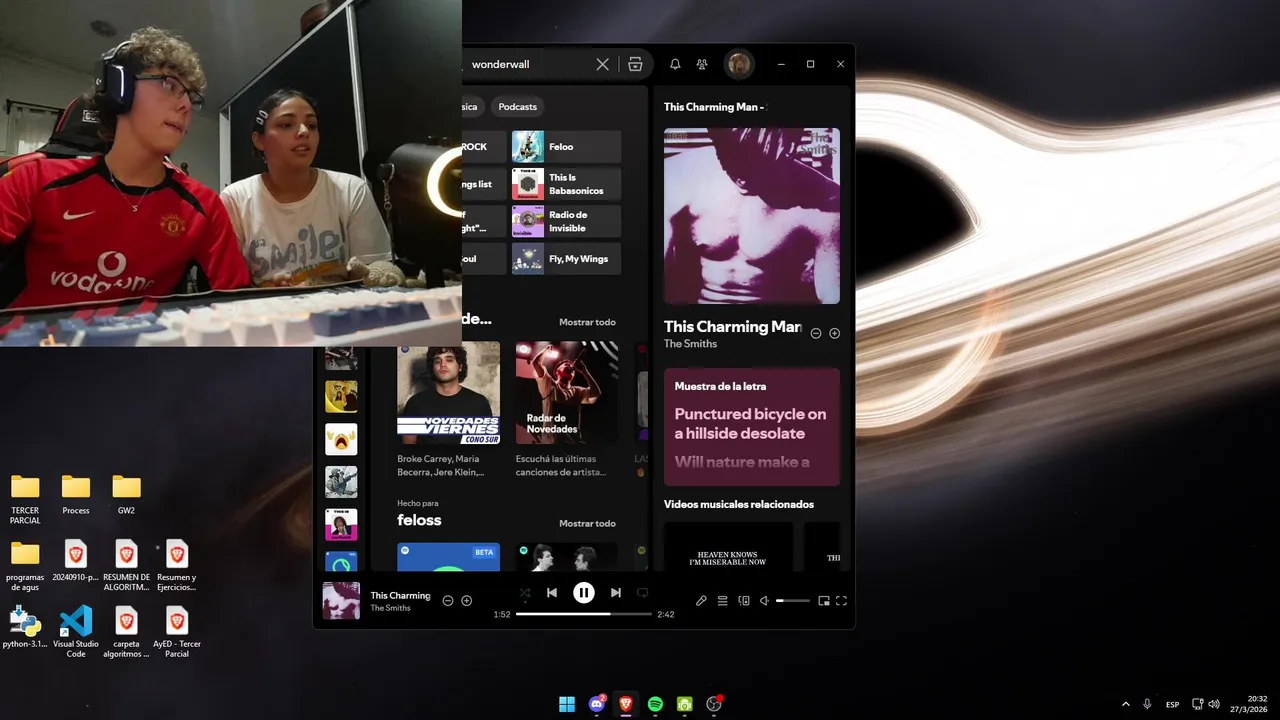Click This Charming song title in player bar
The image size is (1280, 720).
[400, 595]
